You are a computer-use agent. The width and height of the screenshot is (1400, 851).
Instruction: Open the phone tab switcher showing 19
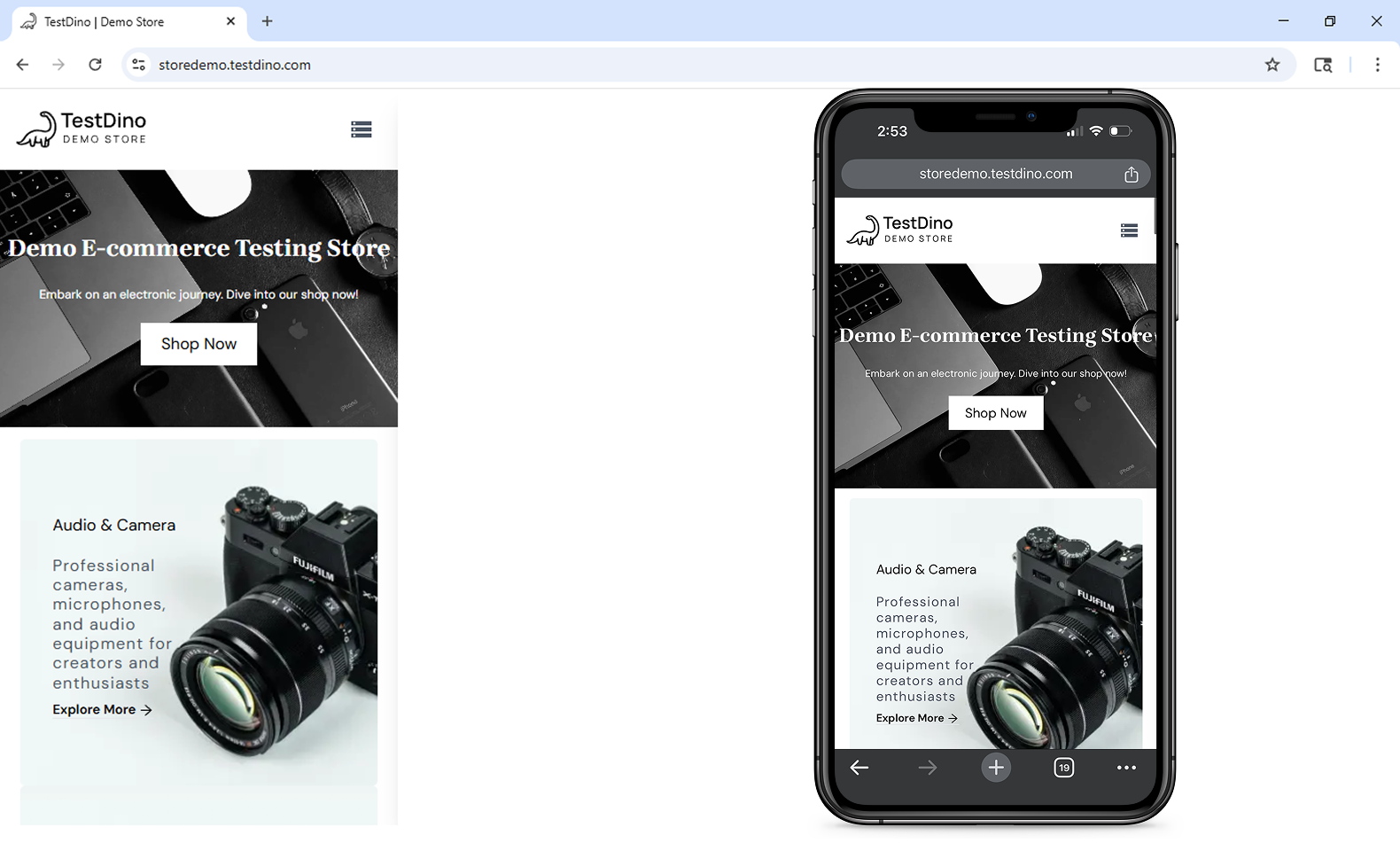1063,768
